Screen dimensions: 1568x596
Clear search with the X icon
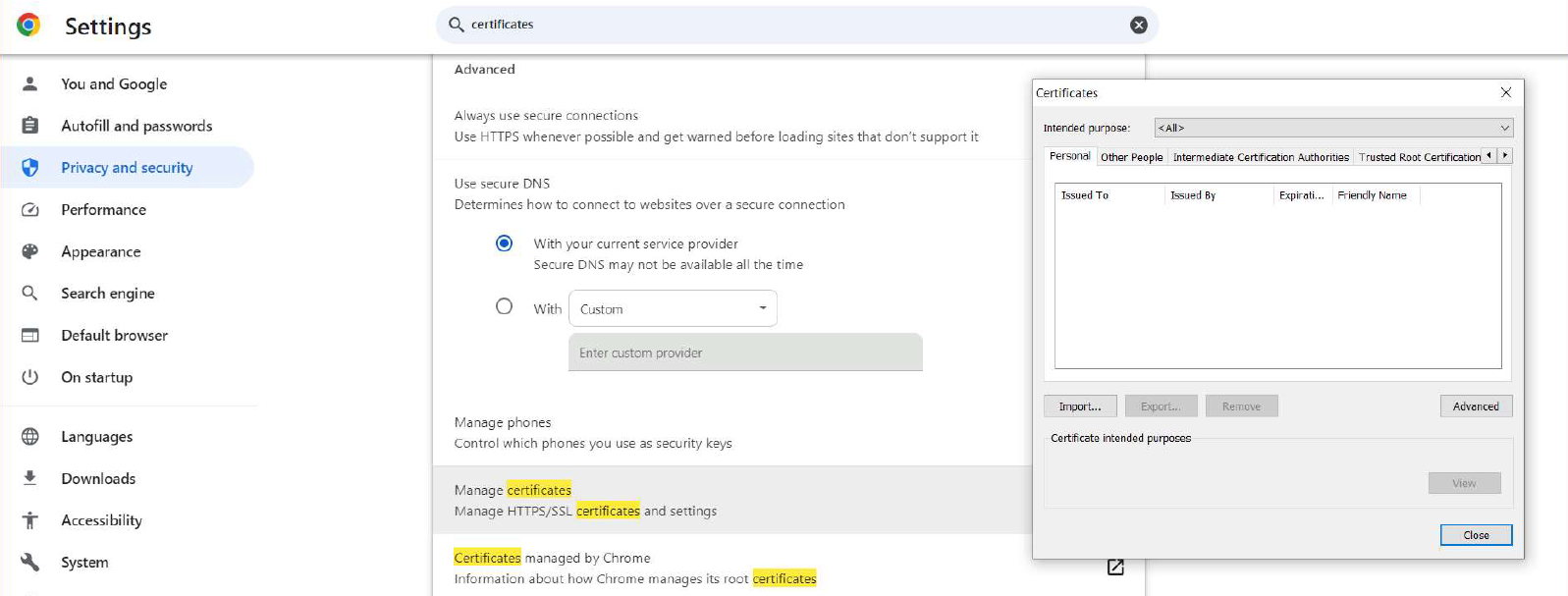(1138, 26)
